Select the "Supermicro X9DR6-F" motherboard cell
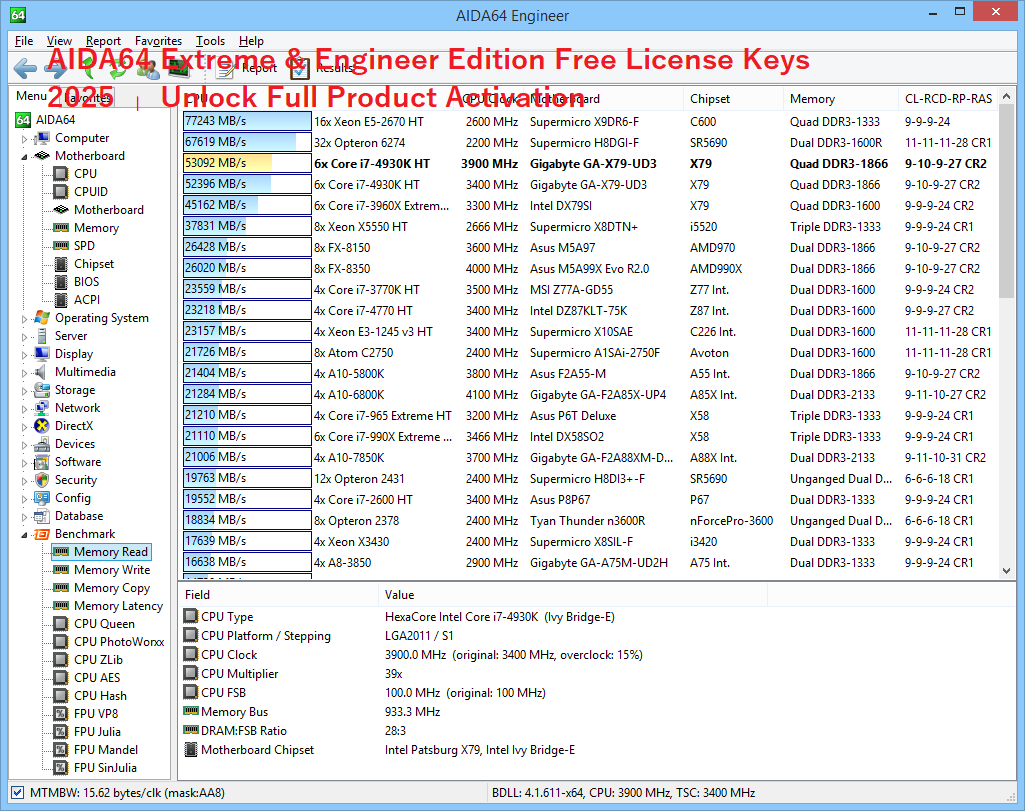This screenshot has width=1025, height=811. point(584,122)
